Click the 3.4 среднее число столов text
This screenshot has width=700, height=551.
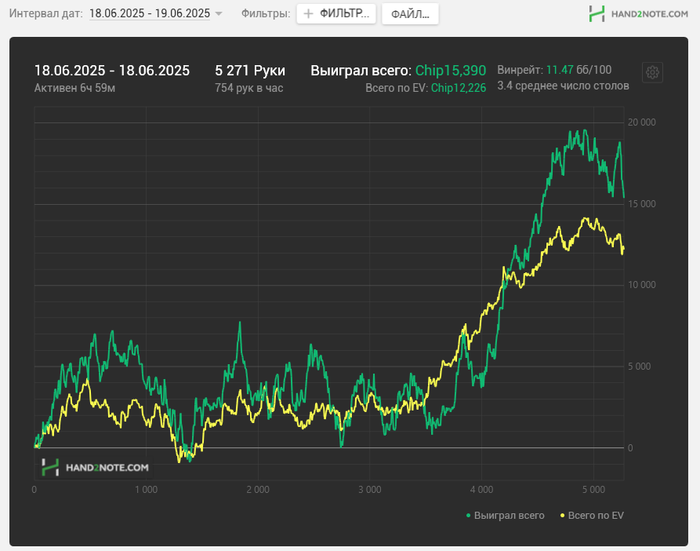tap(563, 86)
